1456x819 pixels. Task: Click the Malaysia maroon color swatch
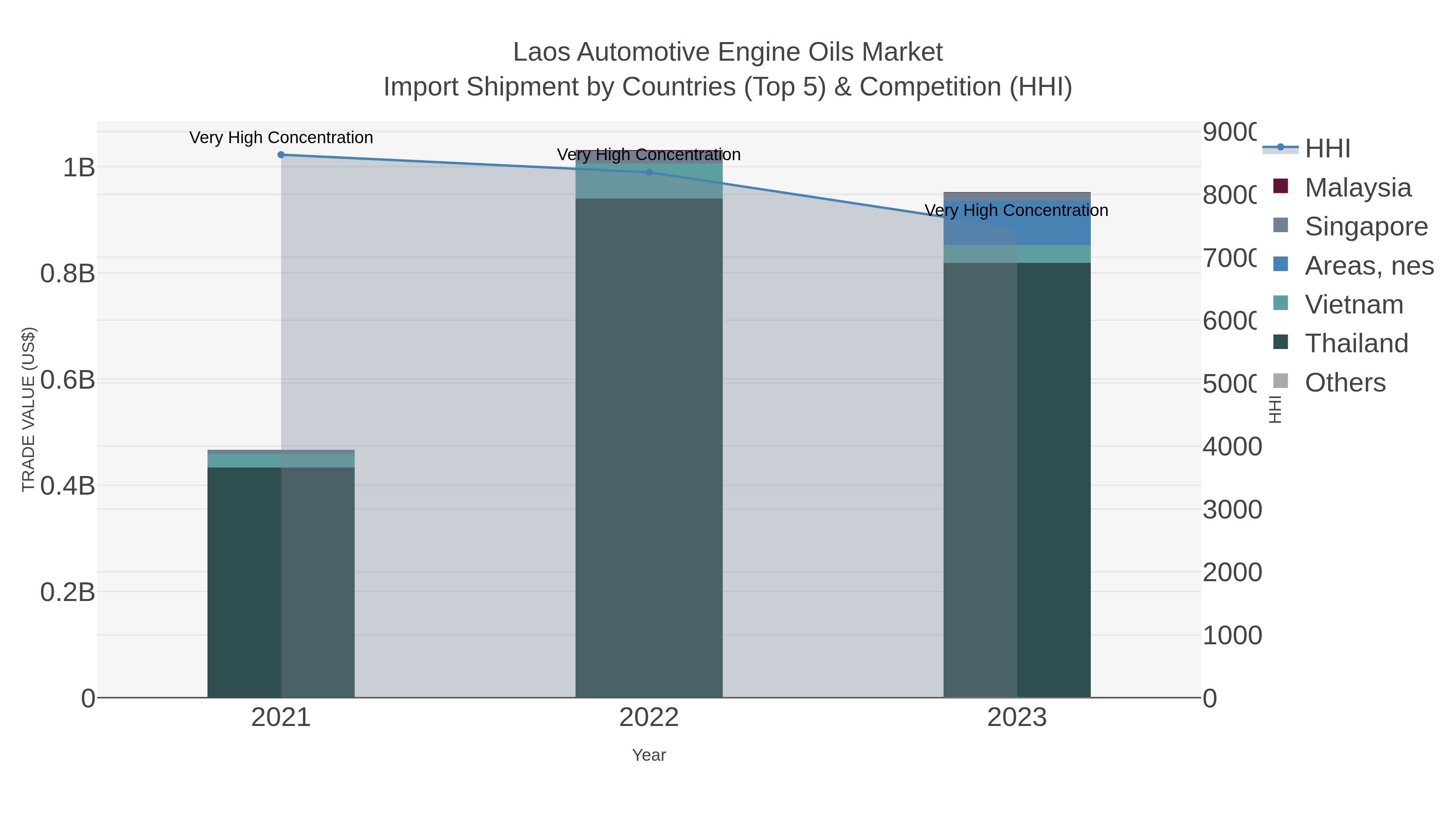1280,186
